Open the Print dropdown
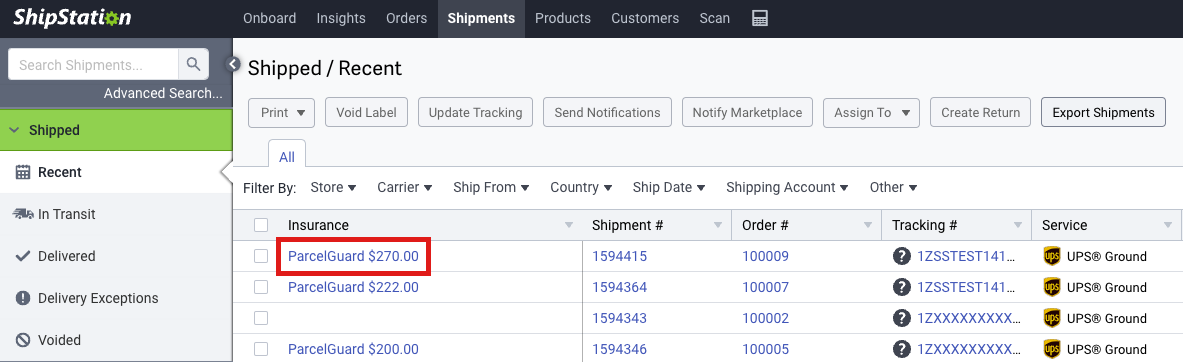Screen dimensions: 1183x362 pos(282,112)
